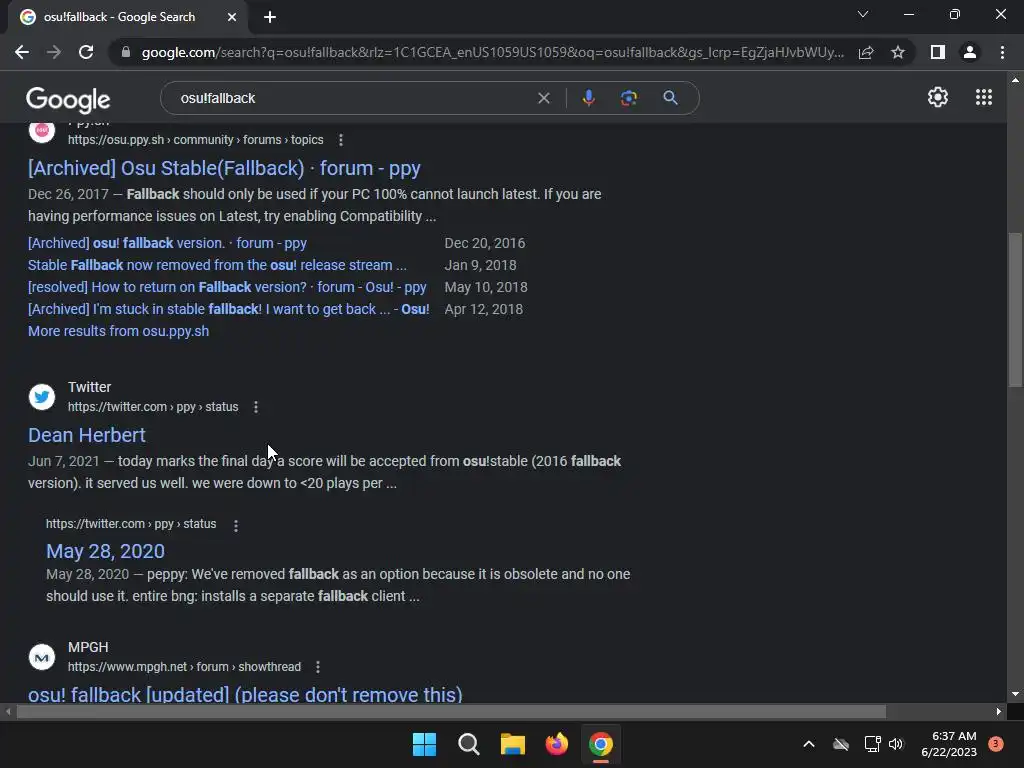Screen dimensions: 1024x768
Task: Launch Firefox from the taskbar
Action: (x=556, y=744)
